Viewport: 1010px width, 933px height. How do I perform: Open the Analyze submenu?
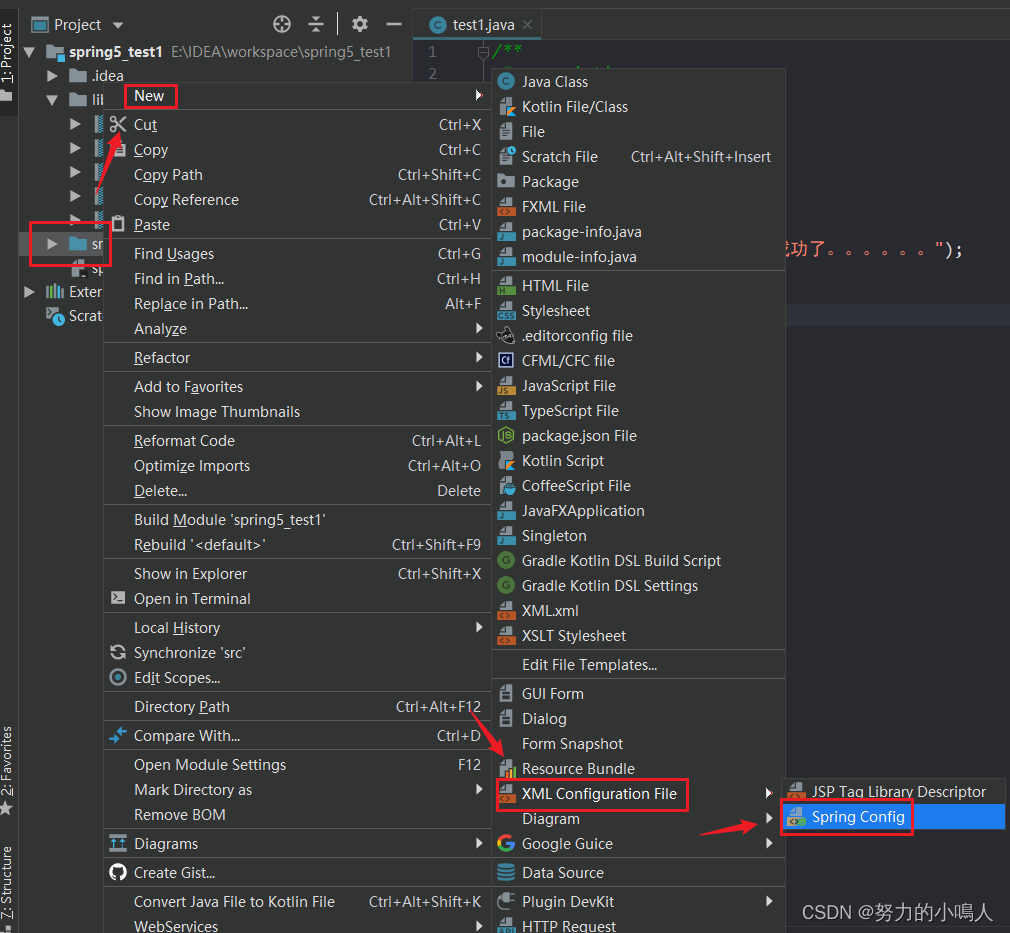pos(298,329)
